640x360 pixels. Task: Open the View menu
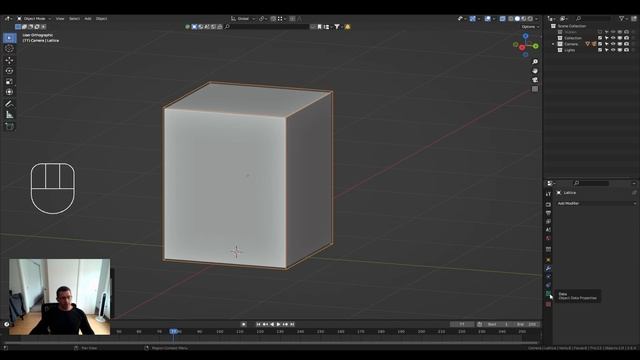point(60,18)
